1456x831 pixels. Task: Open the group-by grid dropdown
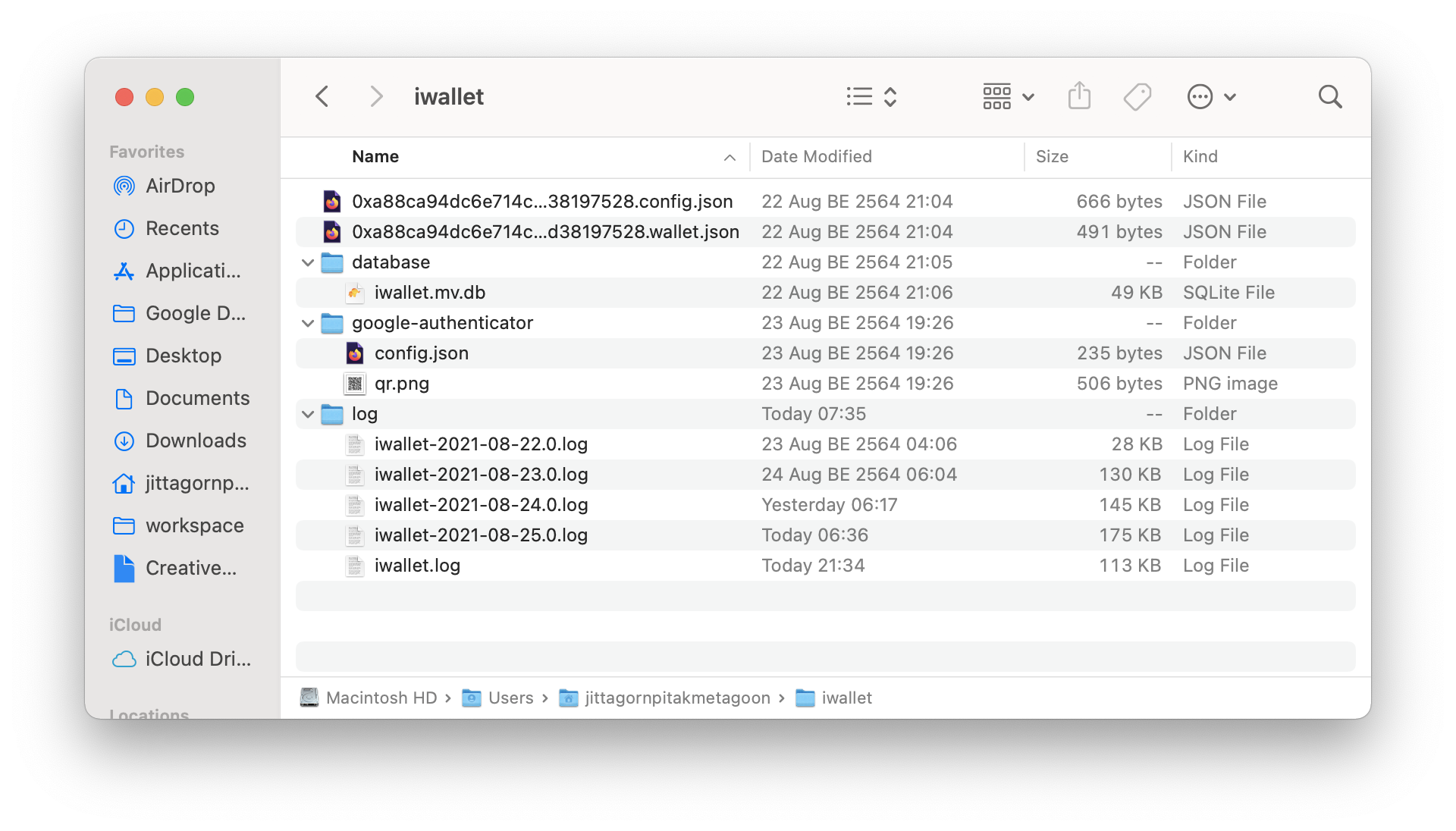point(1009,96)
